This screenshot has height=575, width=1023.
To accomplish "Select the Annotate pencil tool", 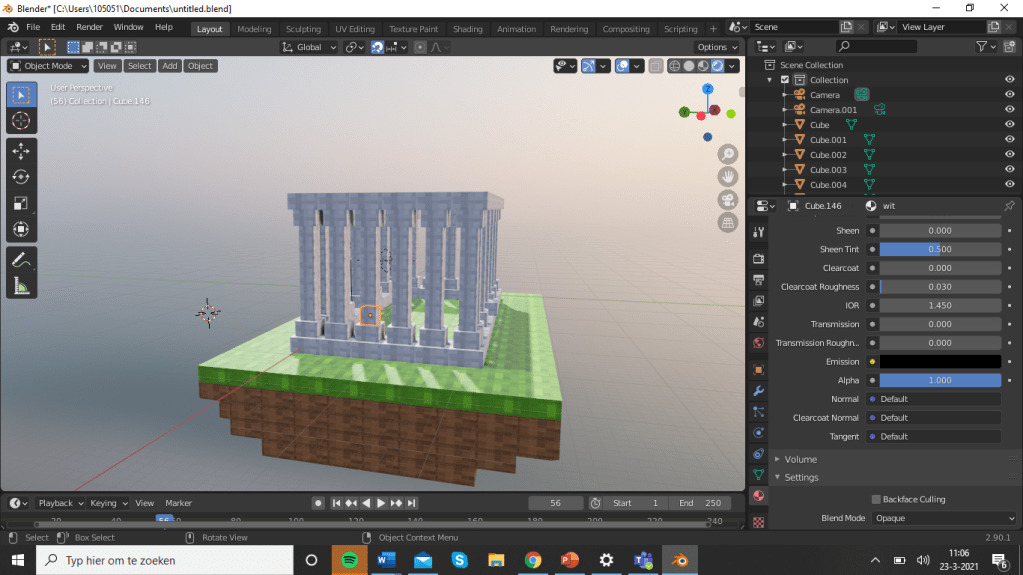I will 21,260.
